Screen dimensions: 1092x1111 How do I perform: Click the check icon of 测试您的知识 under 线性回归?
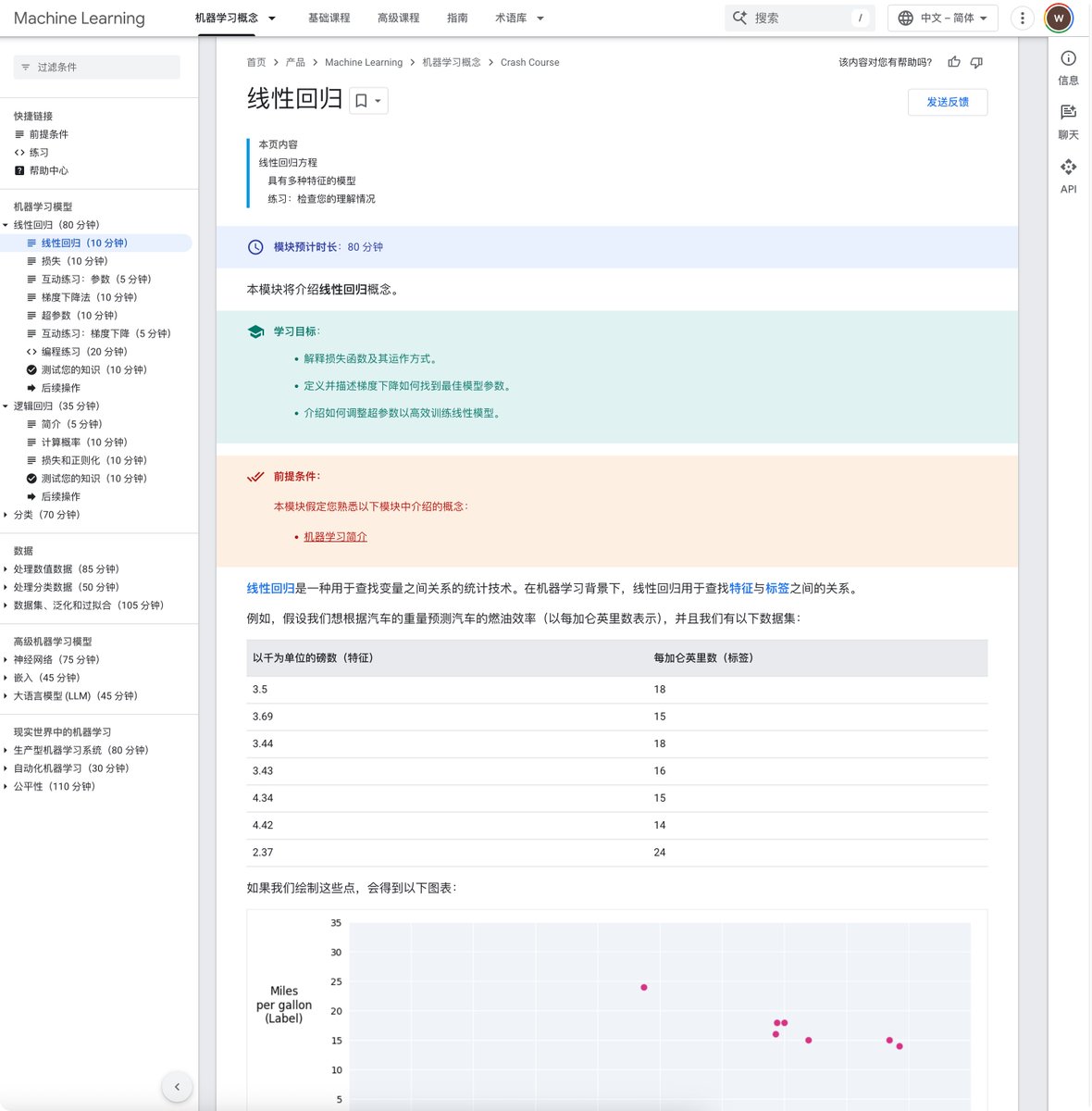32,369
